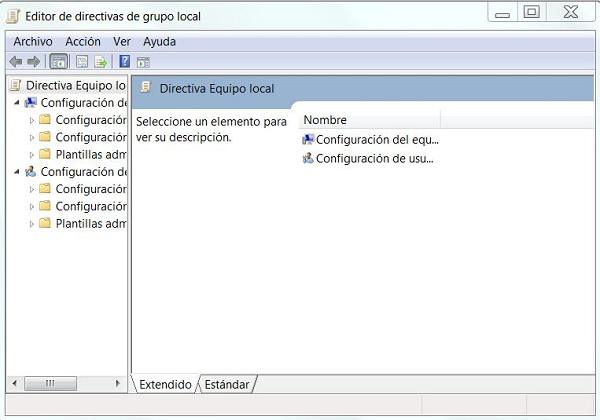
Task: Toggle the show/hide console tree toolbar icon
Action: pos(59,62)
